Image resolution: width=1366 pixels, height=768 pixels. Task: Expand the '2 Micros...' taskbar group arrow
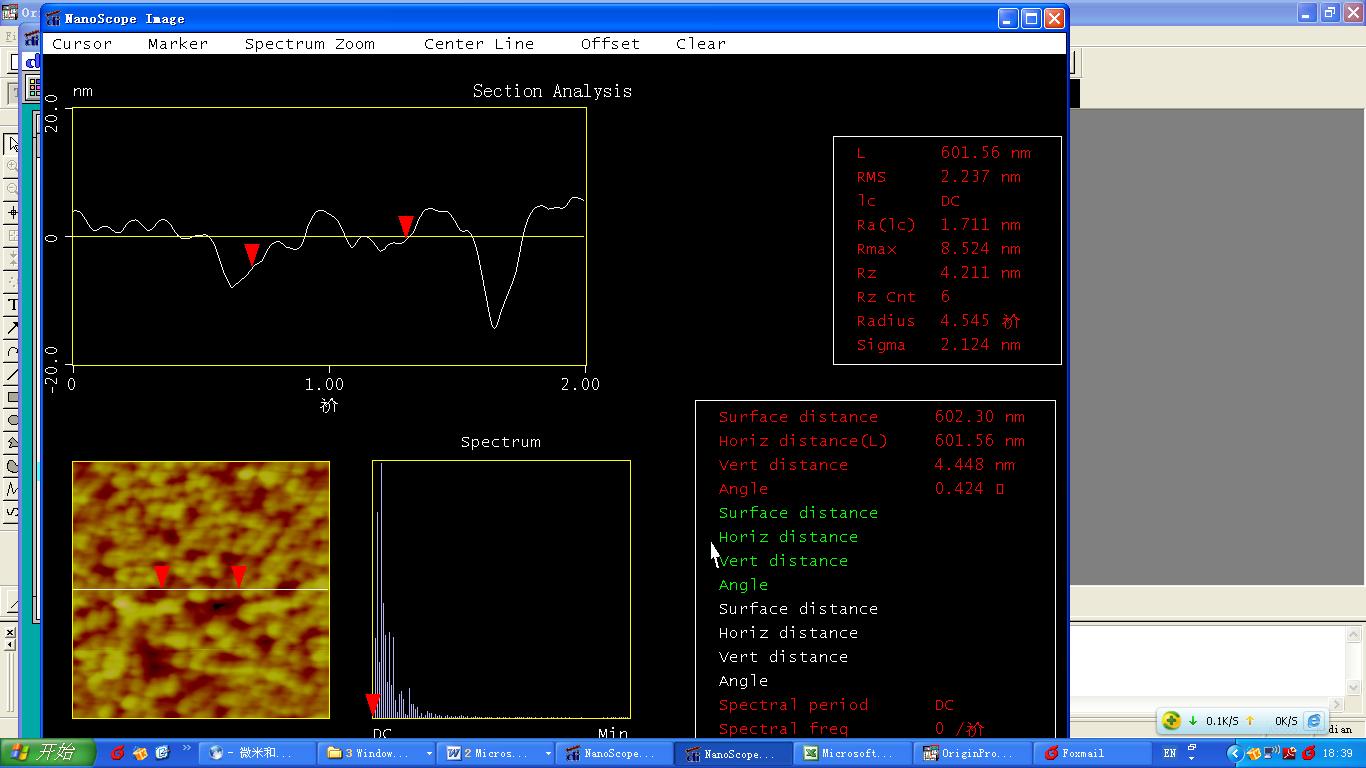pos(548,753)
